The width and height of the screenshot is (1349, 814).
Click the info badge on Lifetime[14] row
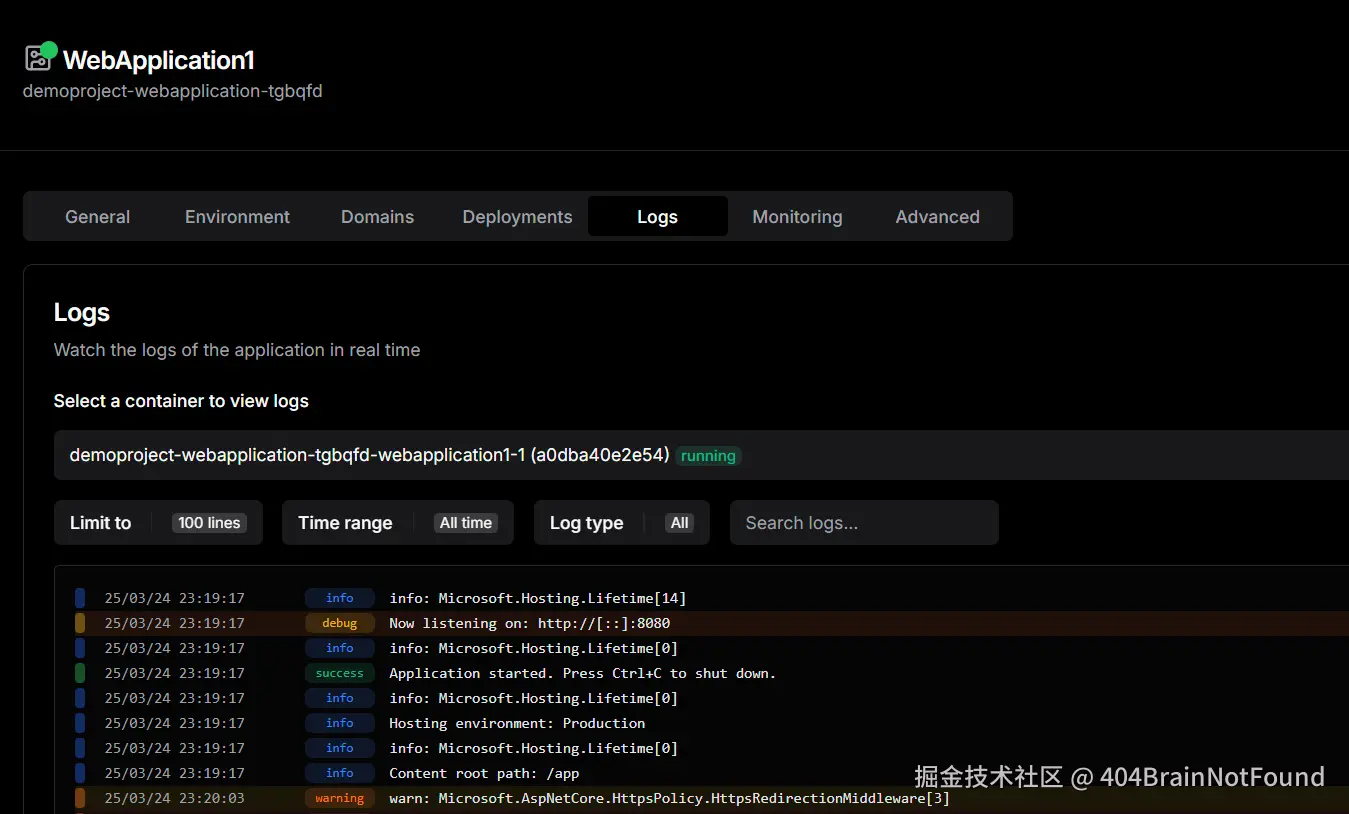tap(340, 598)
